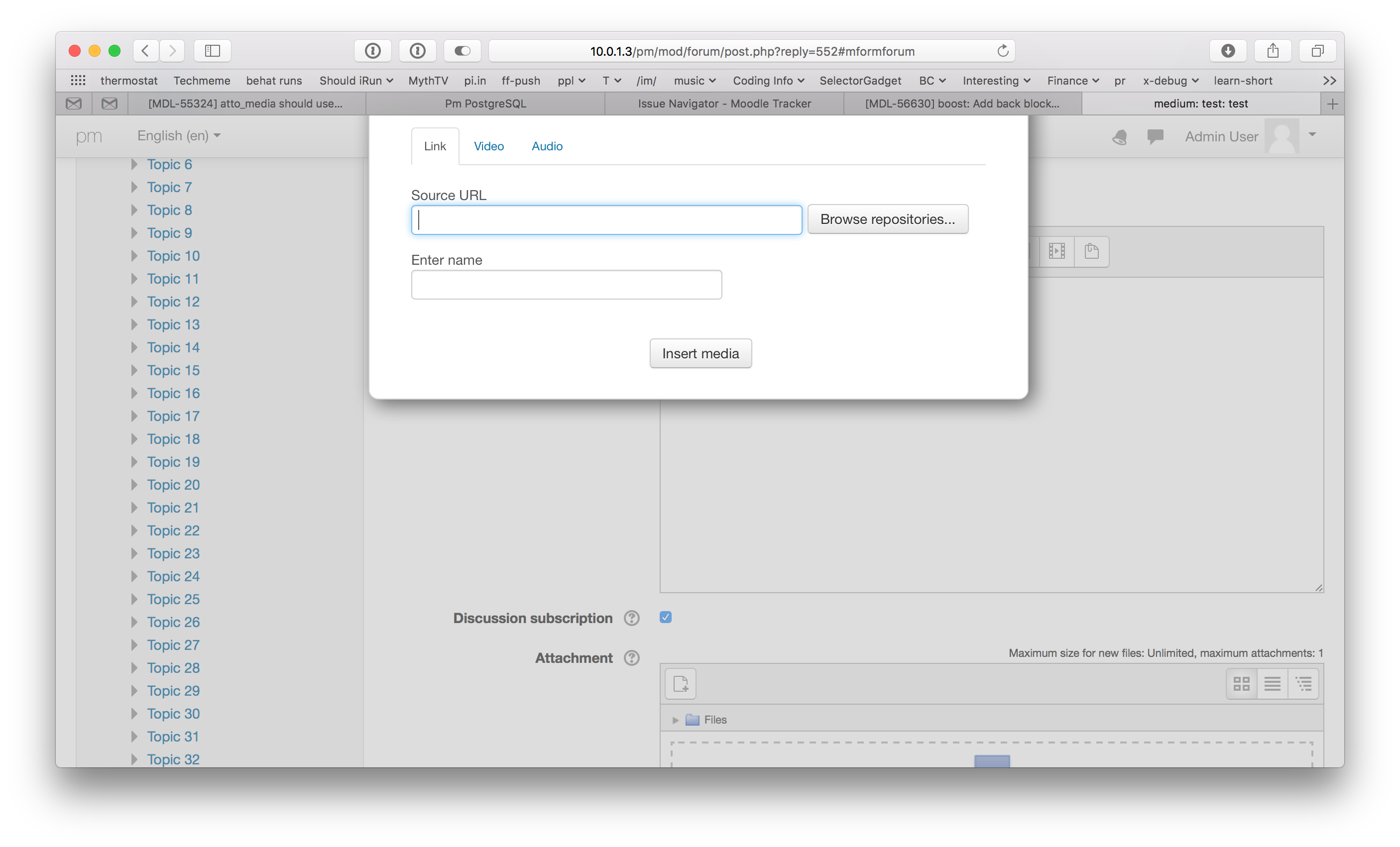Focus the Source URL input field

coord(606,219)
